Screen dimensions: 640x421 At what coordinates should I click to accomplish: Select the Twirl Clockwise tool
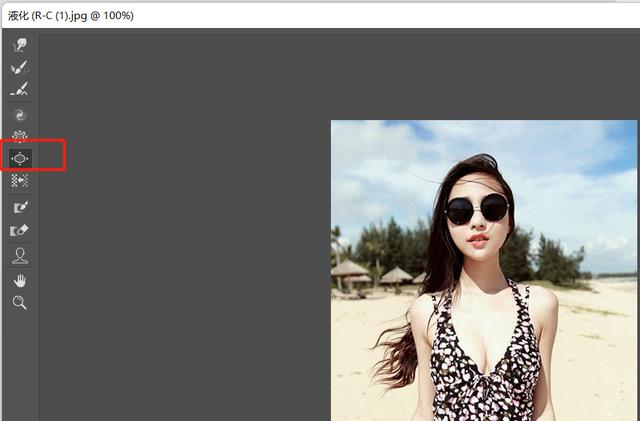[20, 115]
